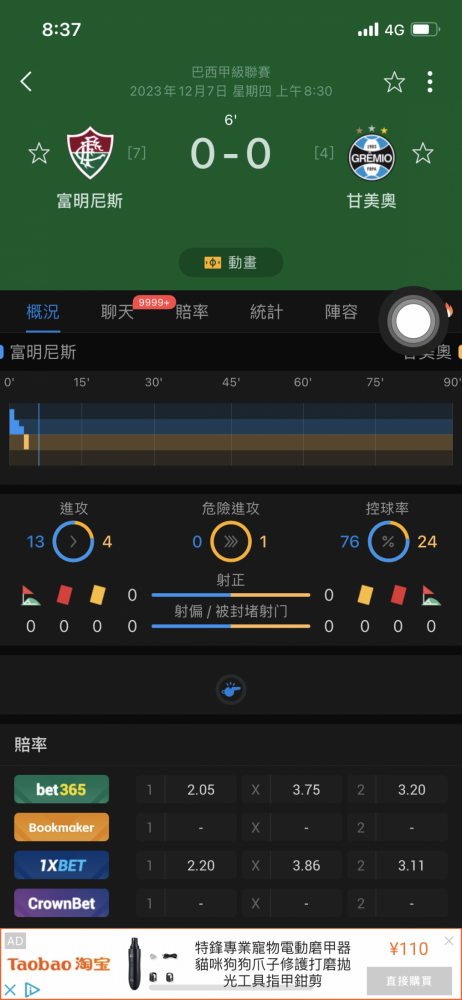Favorite this match with the top star
The width and height of the screenshot is (462, 1000).
394,82
